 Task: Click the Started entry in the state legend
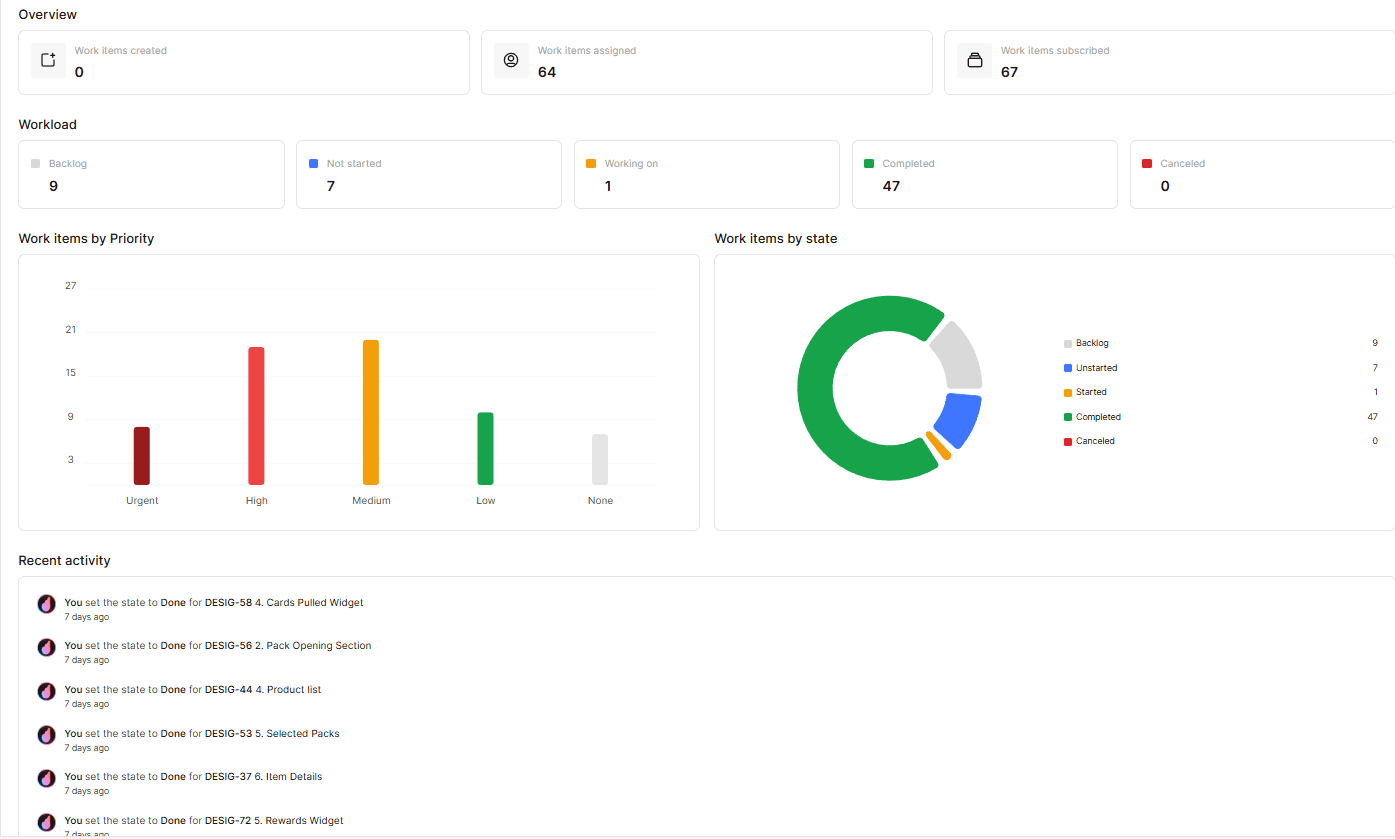coord(1091,391)
